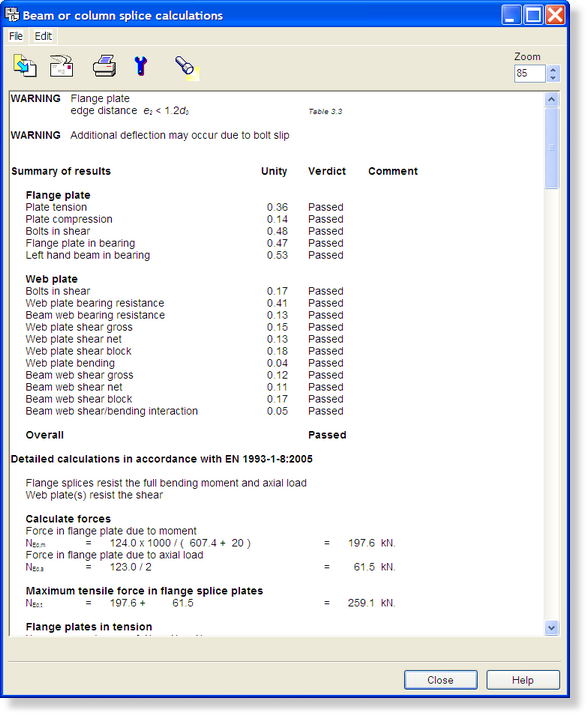The image size is (587, 715).
Task: Click 'Beam web shear net' row
Action: pyautogui.click(x=74, y=387)
